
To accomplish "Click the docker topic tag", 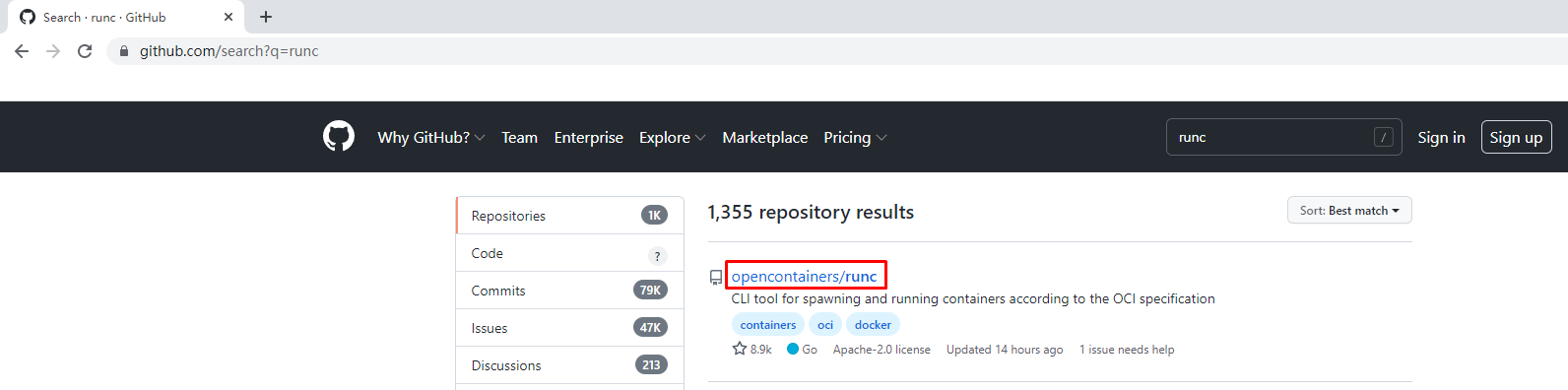I will pos(873,325).
